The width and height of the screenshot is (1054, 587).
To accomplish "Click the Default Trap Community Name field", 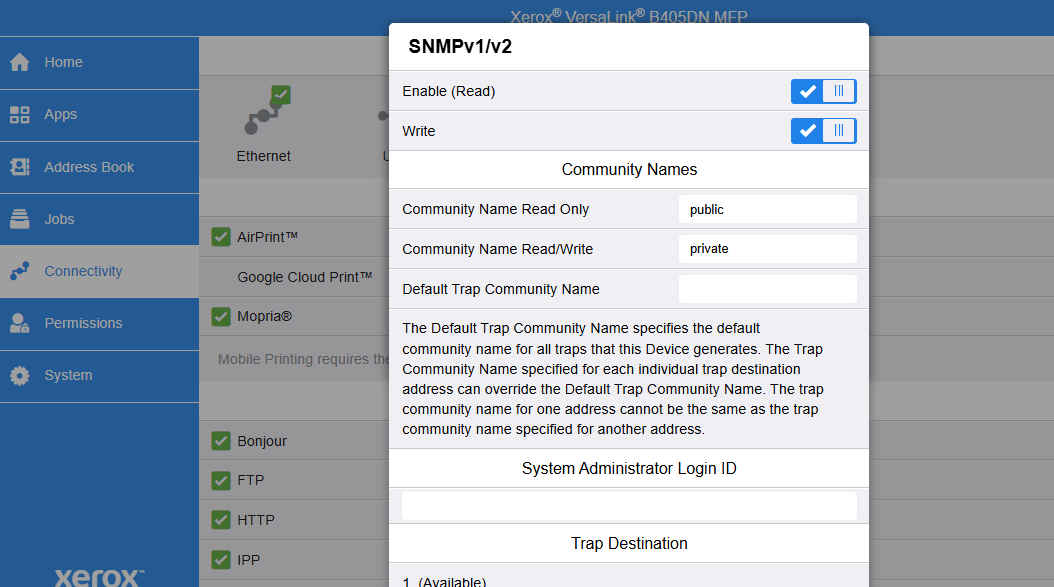I will [x=767, y=289].
